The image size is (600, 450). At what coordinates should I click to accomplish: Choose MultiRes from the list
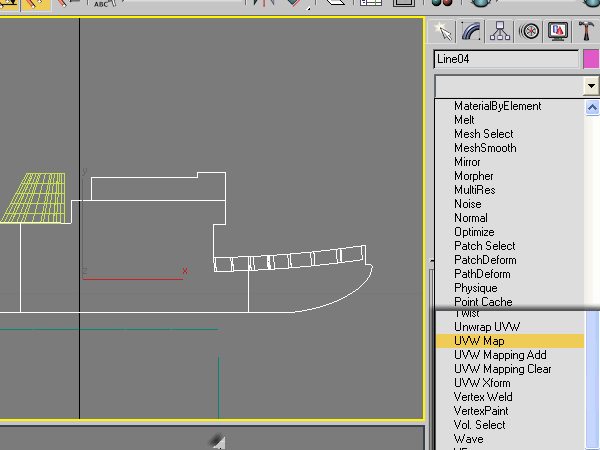coord(475,190)
